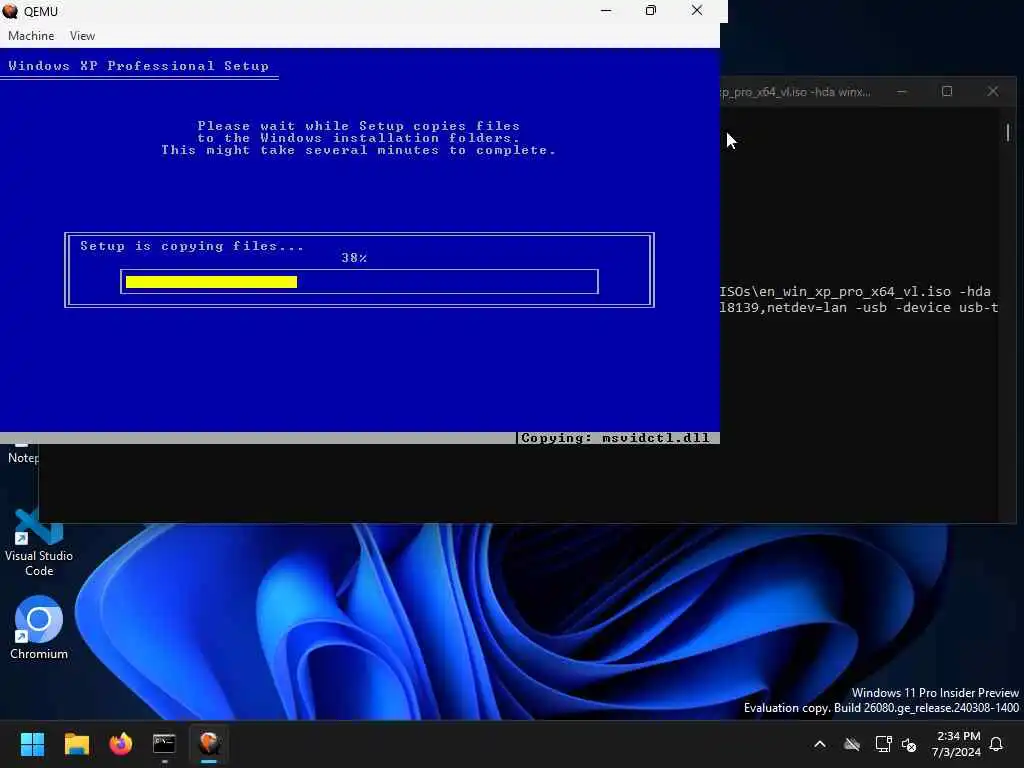Click the terminal window title text
The height and width of the screenshot is (768, 1024).
click(x=795, y=92)
